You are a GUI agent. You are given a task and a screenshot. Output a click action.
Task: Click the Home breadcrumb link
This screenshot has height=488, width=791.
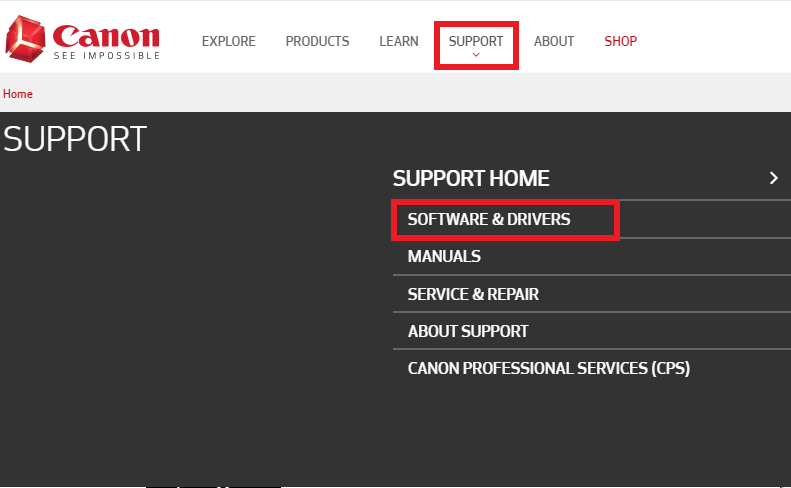pos(18,94)
